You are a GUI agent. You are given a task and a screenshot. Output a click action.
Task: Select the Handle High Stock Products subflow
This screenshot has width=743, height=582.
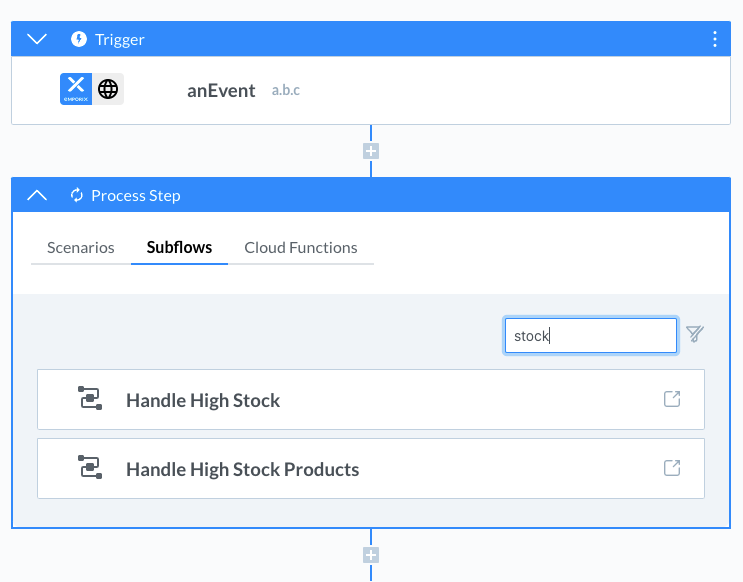click(242, 469)
